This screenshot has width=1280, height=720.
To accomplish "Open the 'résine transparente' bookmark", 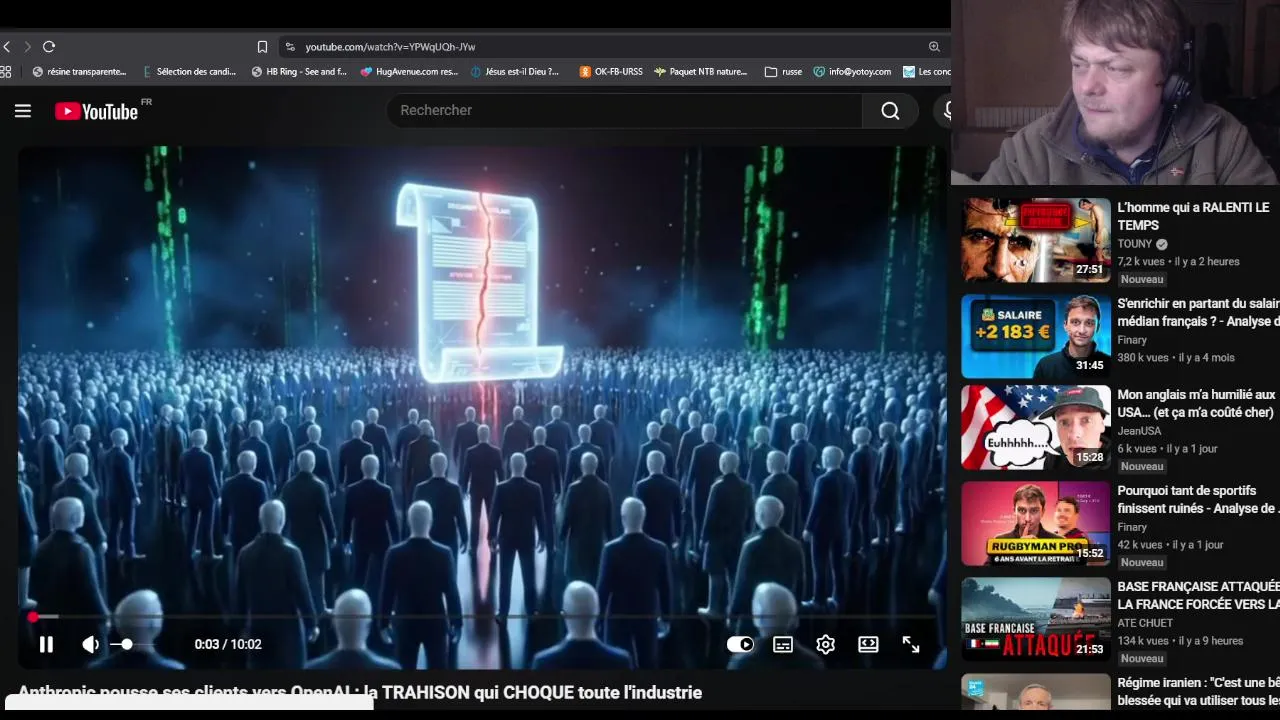I will coord(80,72).
